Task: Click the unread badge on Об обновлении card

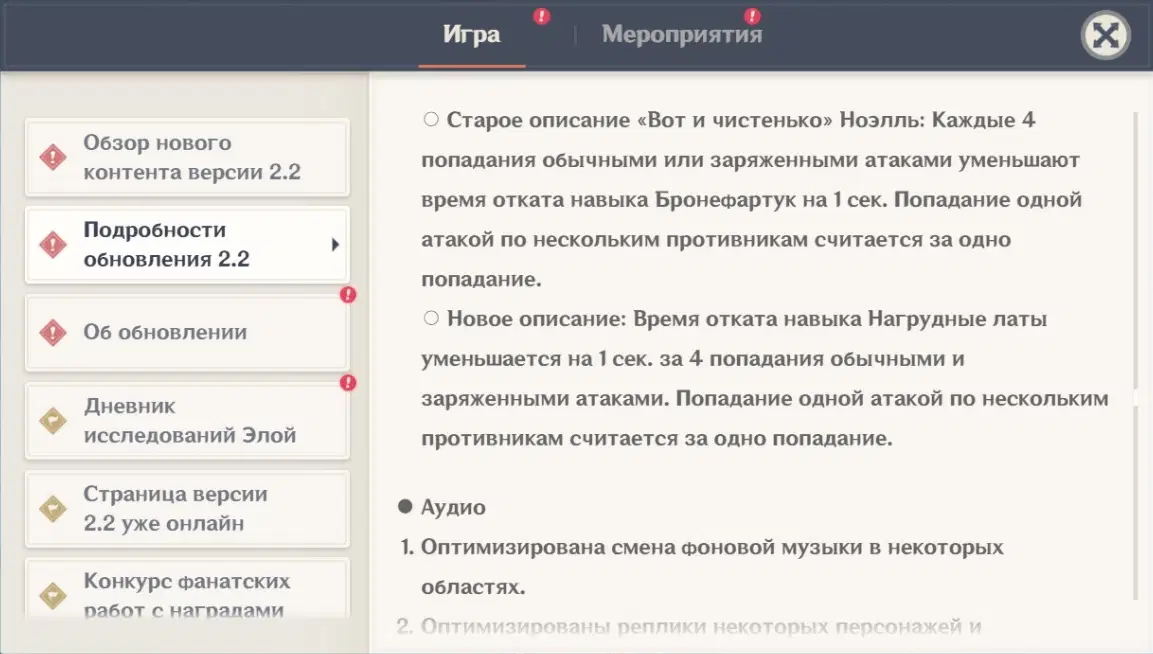Action: pos(348,295)
